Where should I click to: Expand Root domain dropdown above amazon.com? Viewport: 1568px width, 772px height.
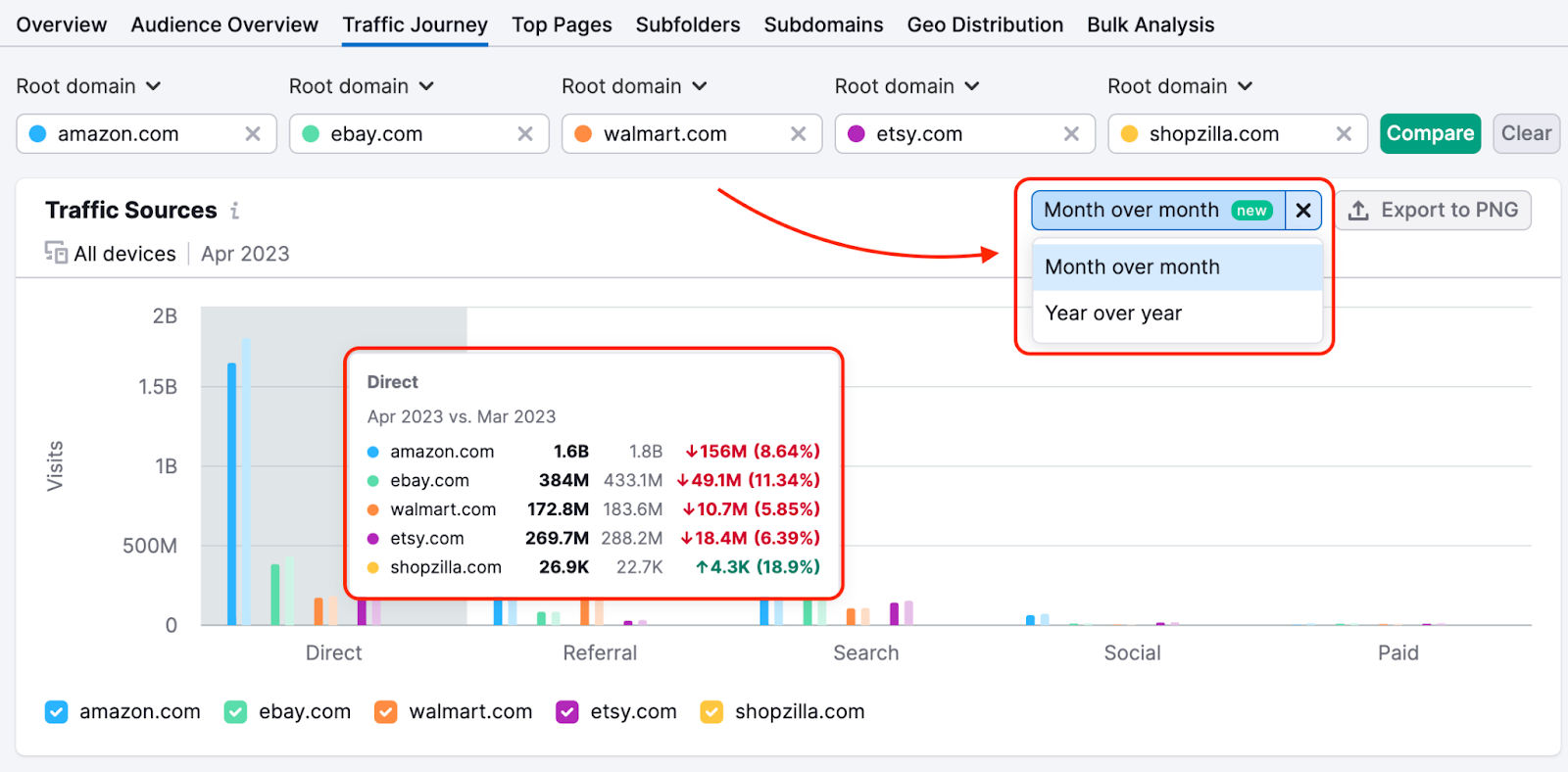pyautogui.click(x=88, y=86)
